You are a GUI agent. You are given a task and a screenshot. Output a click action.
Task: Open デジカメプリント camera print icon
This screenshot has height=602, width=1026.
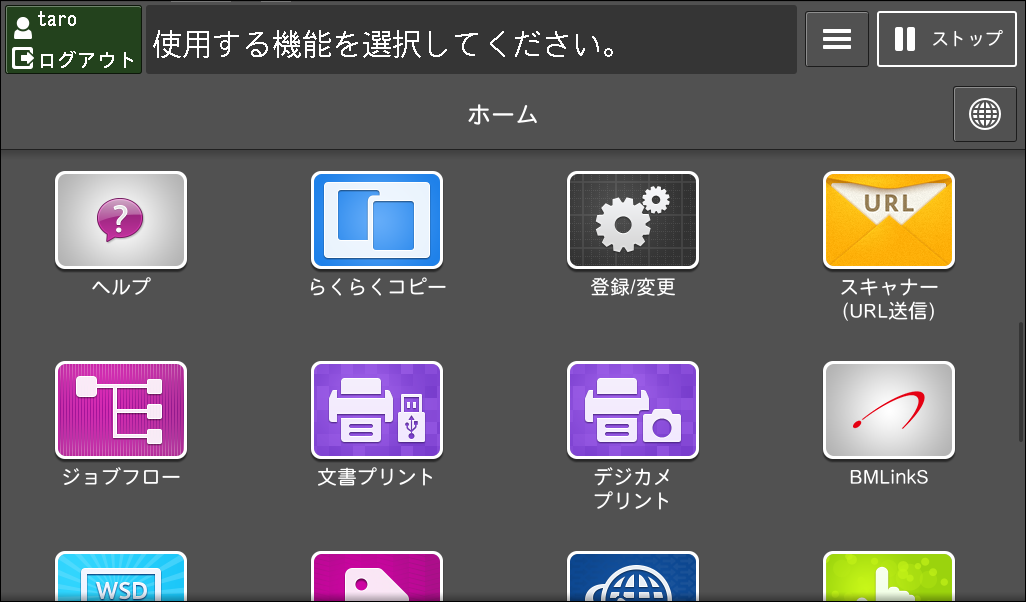[633, 410]
